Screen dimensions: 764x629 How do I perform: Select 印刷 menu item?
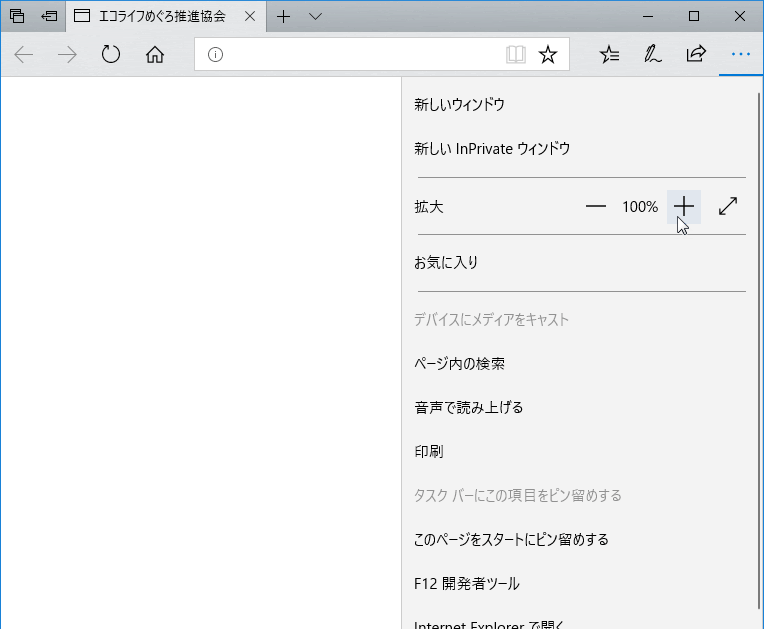point(579,452)
